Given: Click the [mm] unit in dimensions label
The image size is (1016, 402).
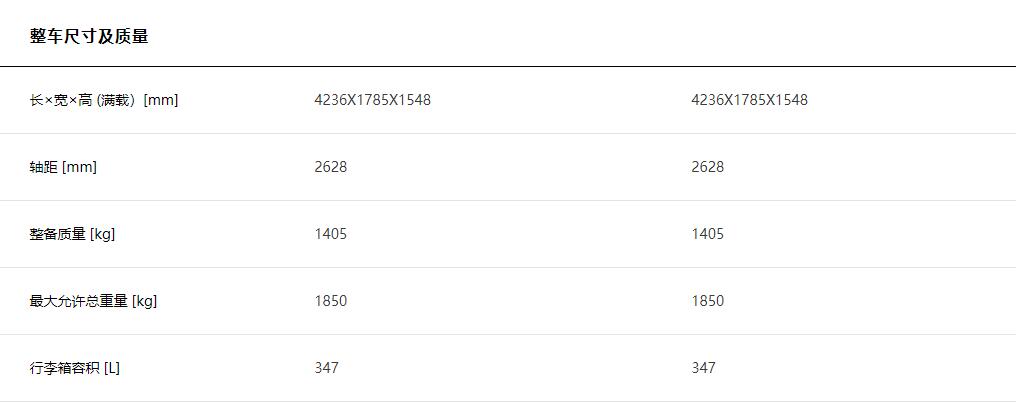Looking at the screenshot, I should (x=161, y=100).
